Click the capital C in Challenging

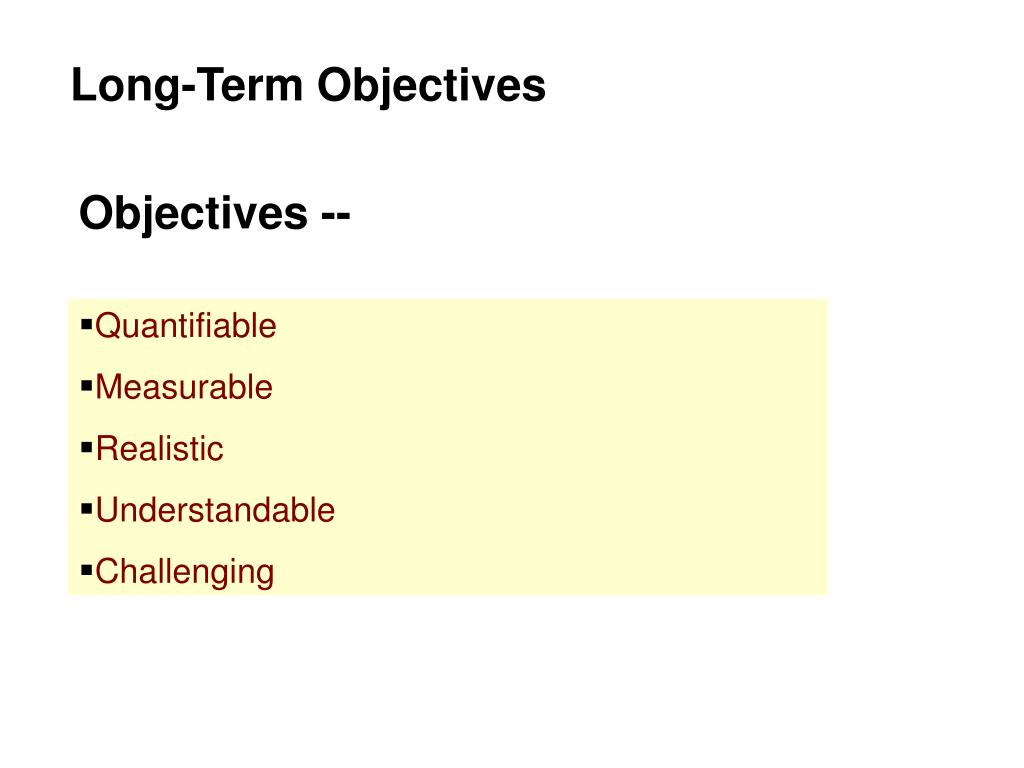point(107,571)
